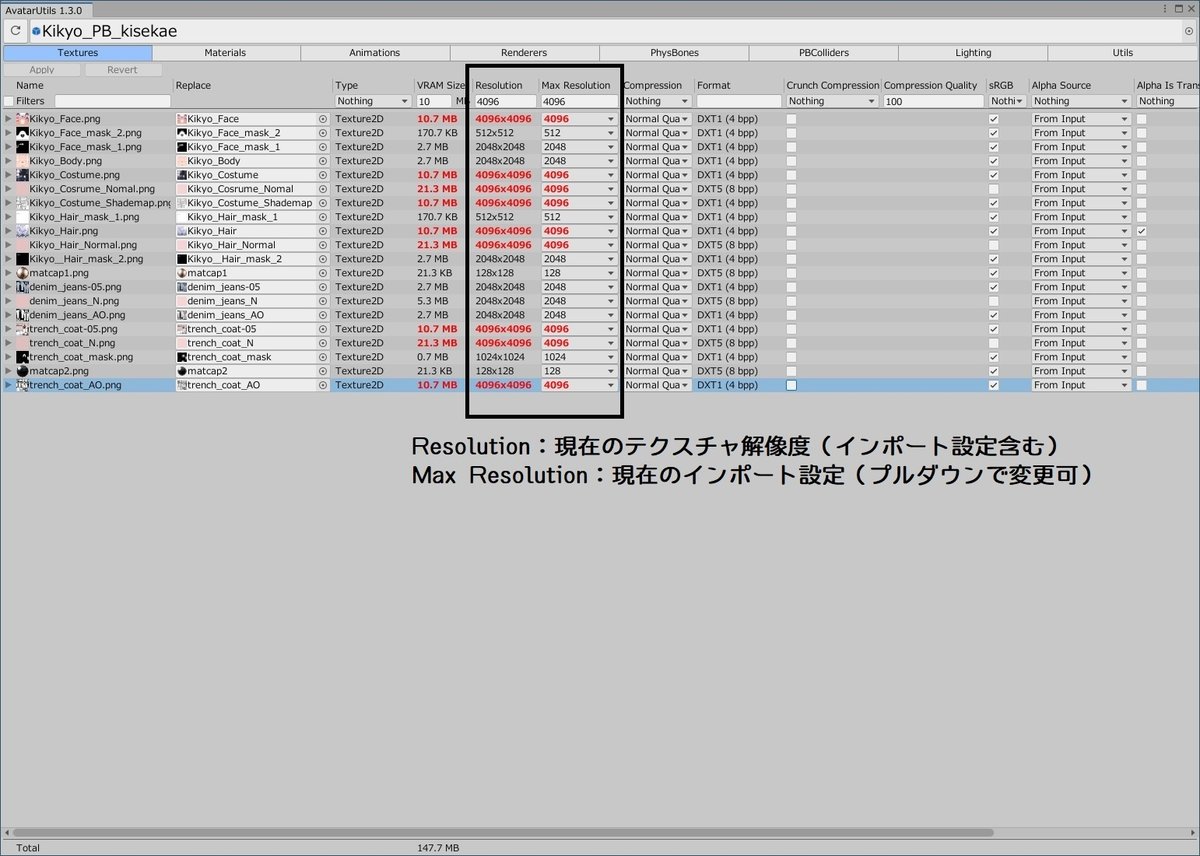Open the Compression filter dropdown showing Nothing
Screen dimensions: 1200x856
point(655,100)
